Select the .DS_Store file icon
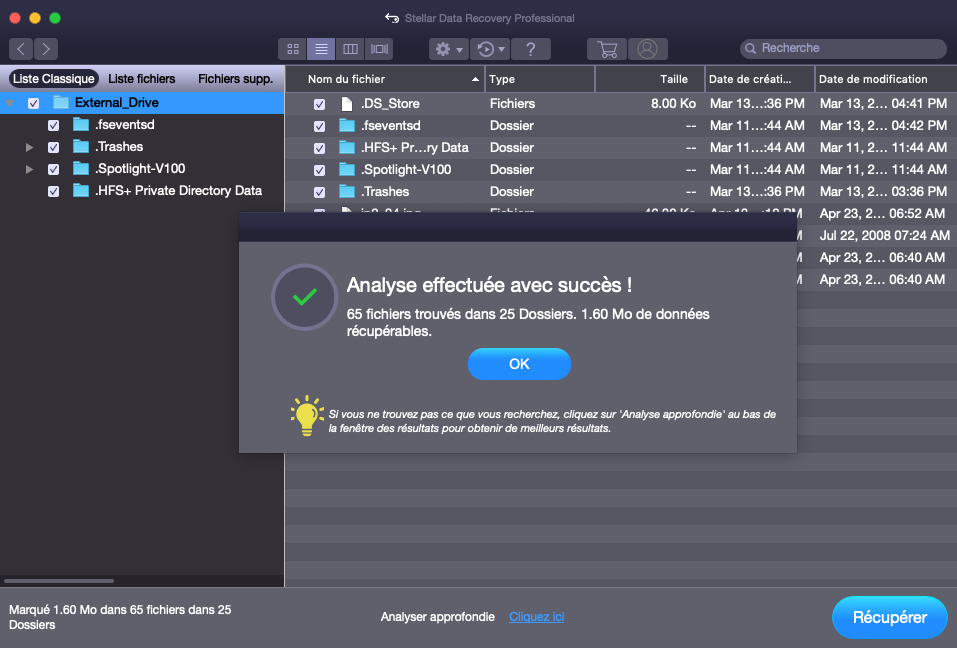The height and width of the screenshot is (648, 957). pos(347,104)
